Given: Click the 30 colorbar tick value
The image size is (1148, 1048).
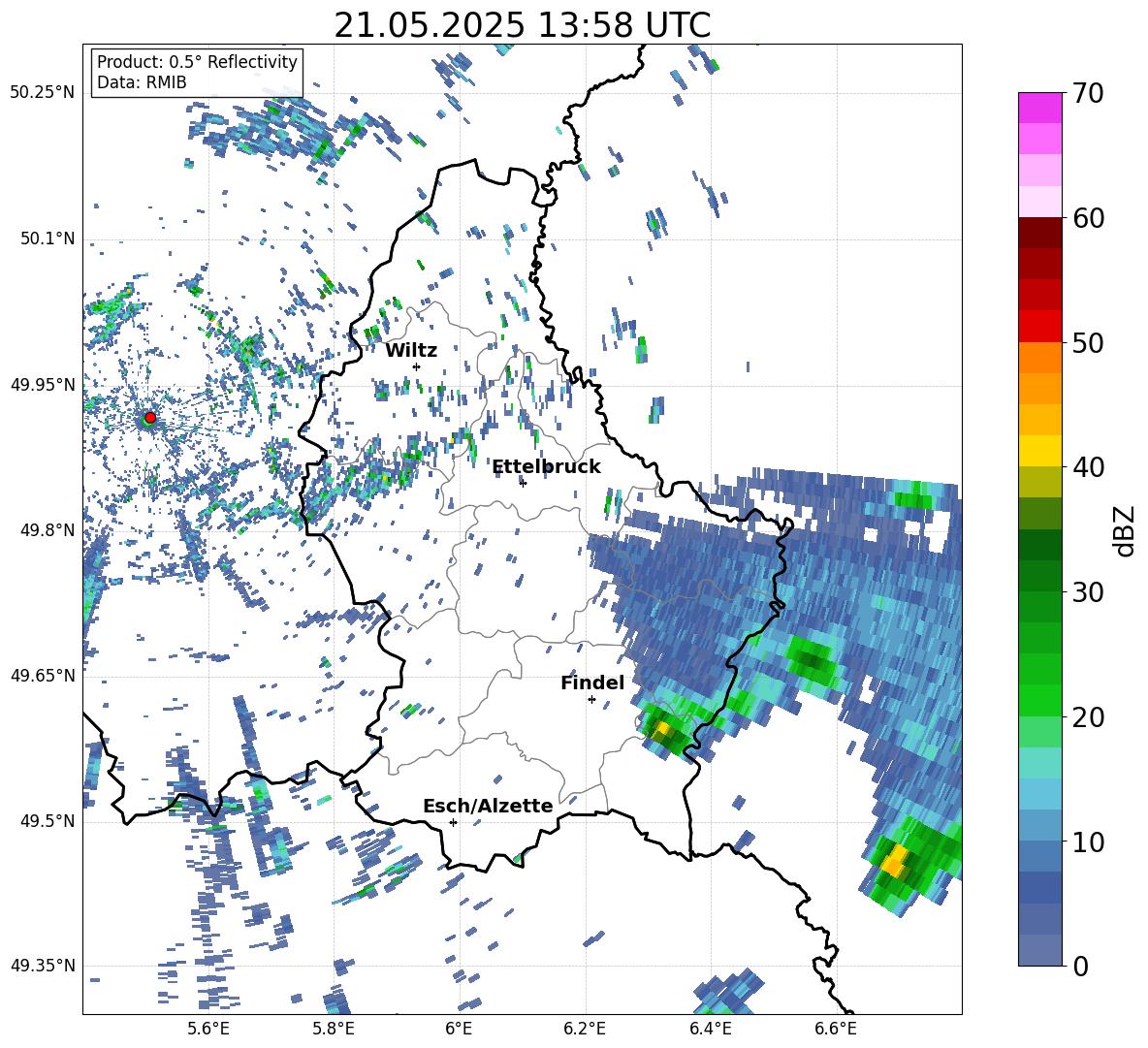Looking at the screenshot, I should 1088,592.
